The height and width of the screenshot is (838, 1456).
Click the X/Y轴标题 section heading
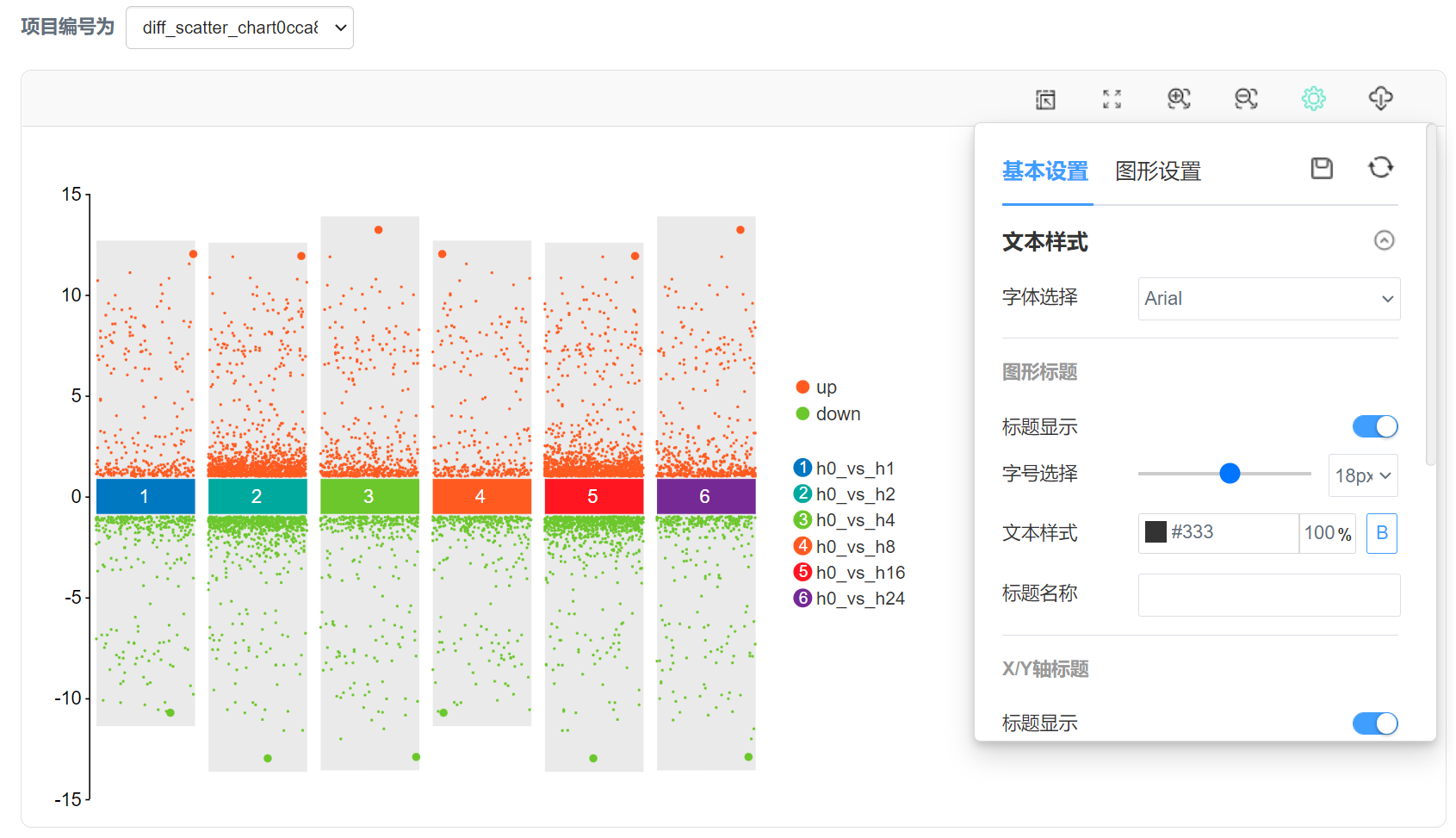[1045, 669]
